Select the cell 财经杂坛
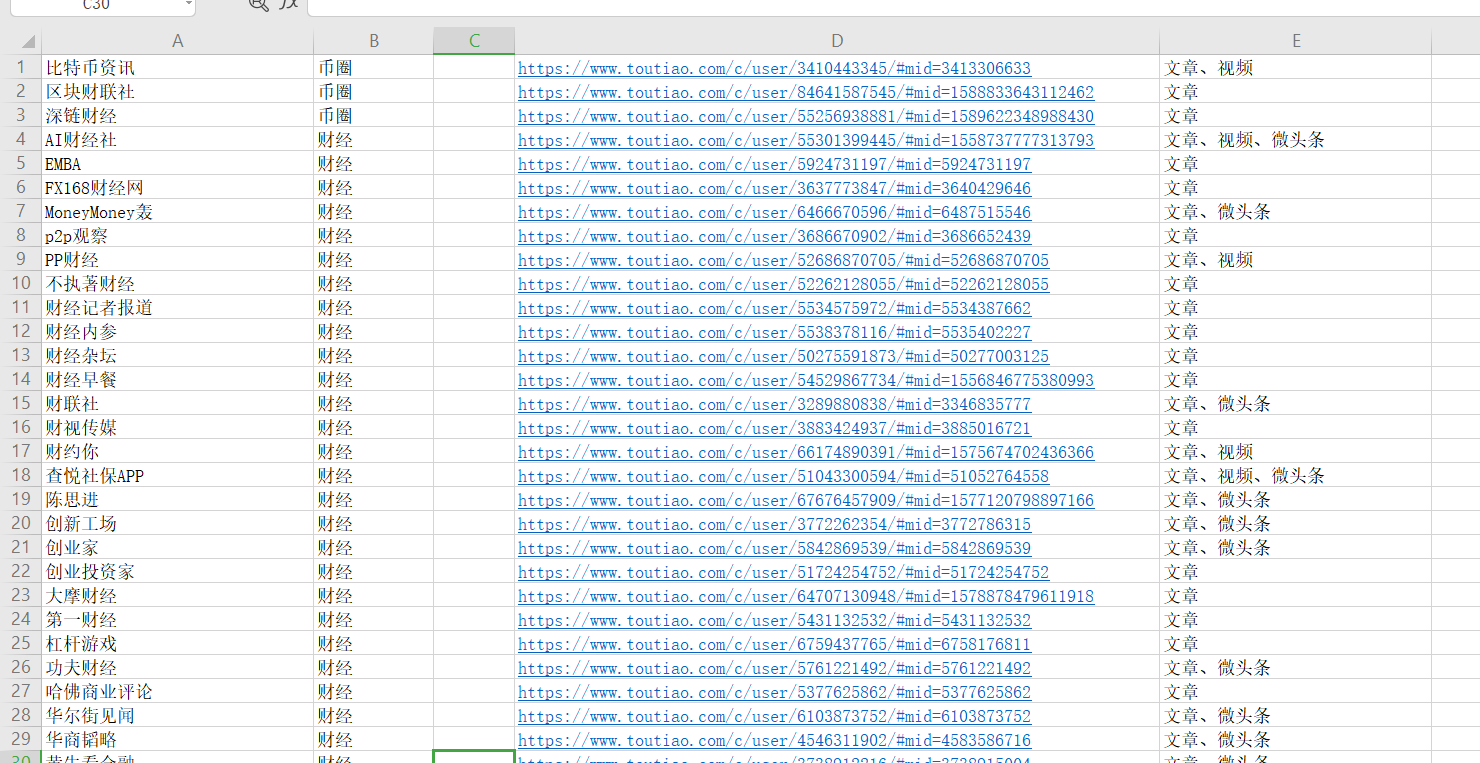1480x763 pixels. coord(177,356)
